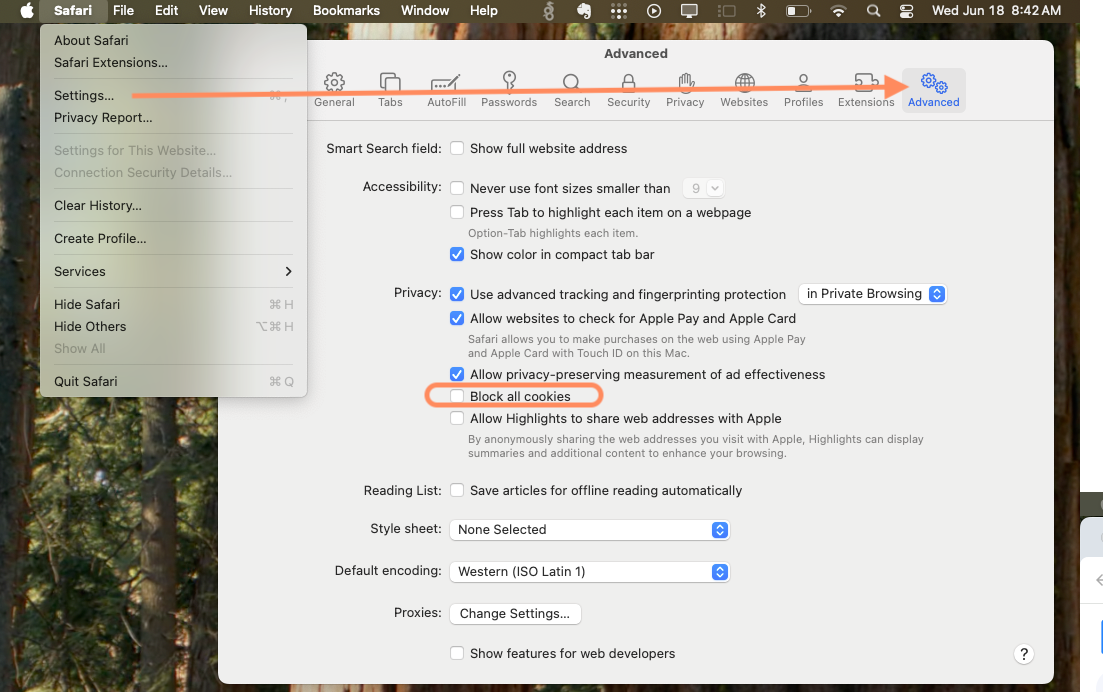Open the Default encoding dropdown
Viewport: 1103px width, 692px height.
tap(589, 572)
